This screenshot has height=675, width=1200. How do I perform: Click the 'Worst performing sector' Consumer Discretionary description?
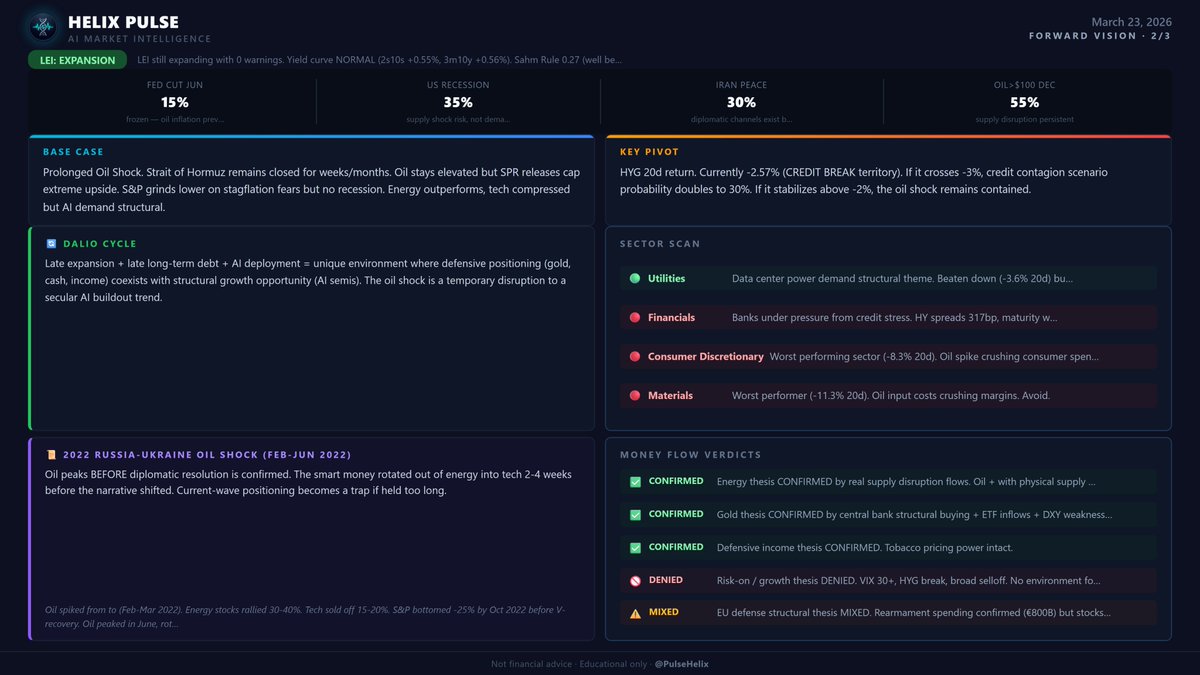(x=934, y=356)
